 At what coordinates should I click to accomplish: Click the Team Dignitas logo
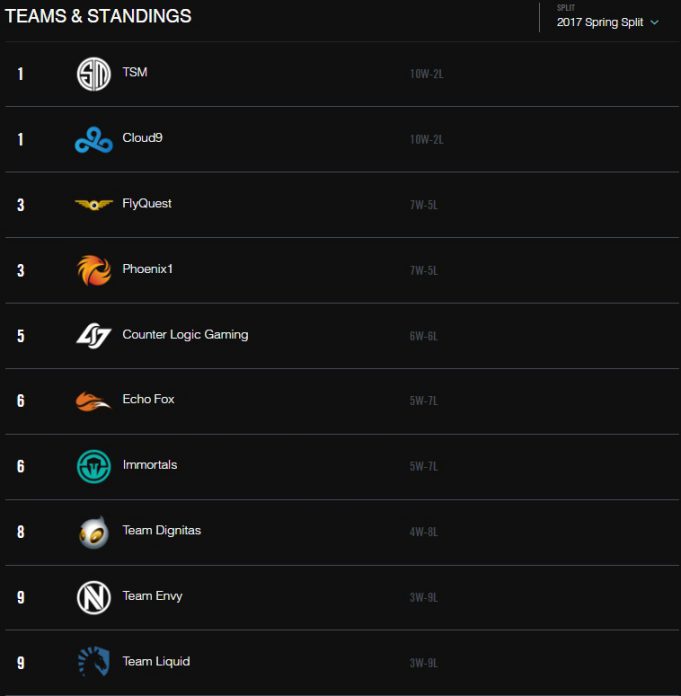click(94, 532)
